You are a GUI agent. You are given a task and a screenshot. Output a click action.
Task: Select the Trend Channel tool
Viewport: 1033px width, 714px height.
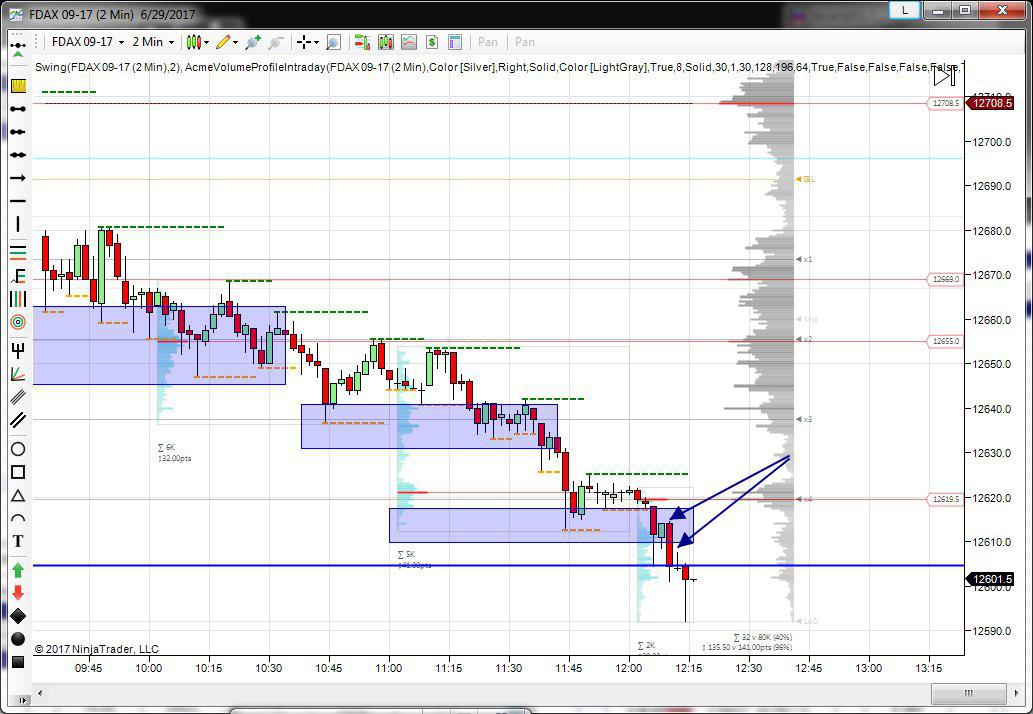click(x=18, y=420)
